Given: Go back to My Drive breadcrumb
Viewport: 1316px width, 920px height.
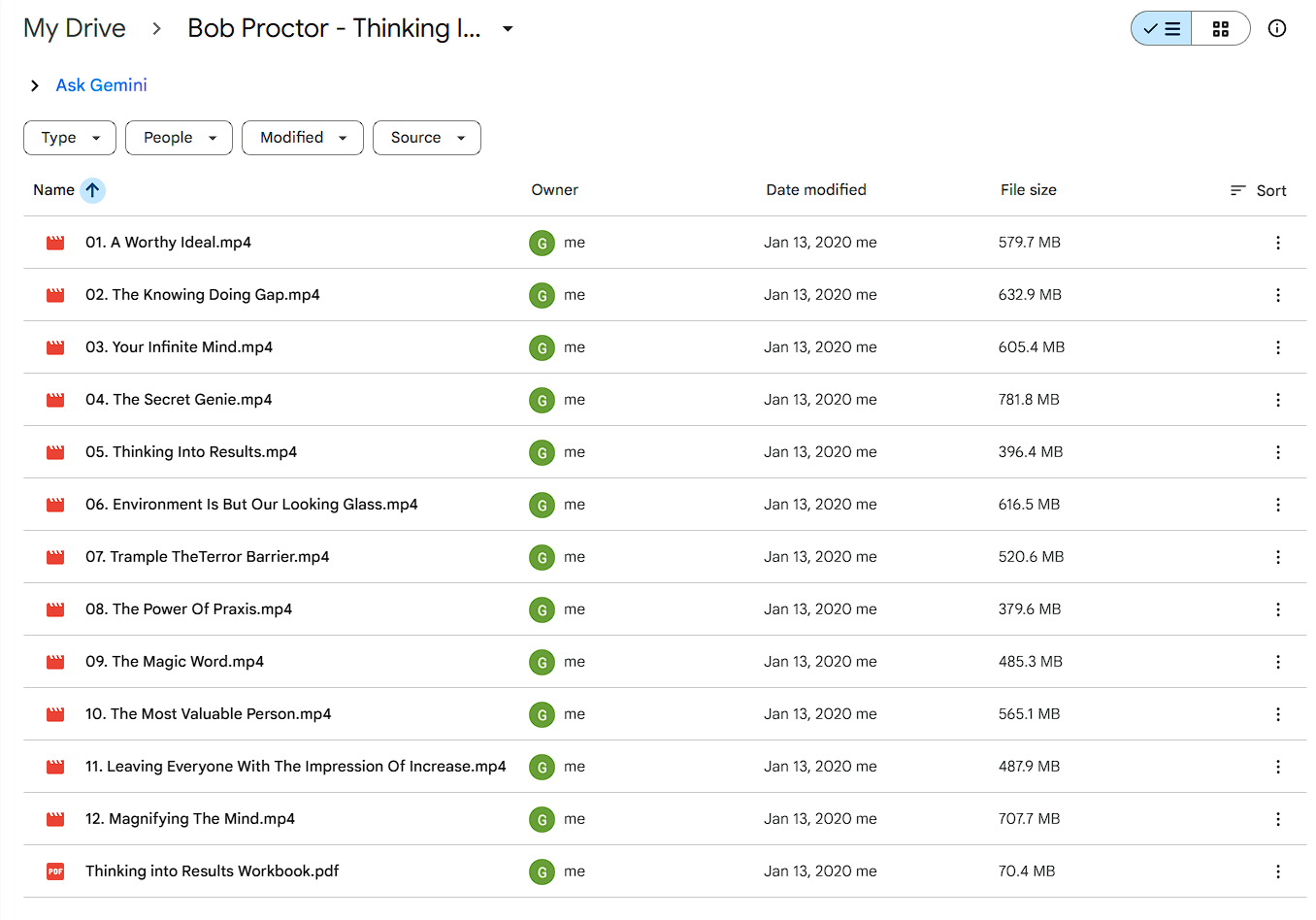Looking at the screenshot, I should [75, 28].
